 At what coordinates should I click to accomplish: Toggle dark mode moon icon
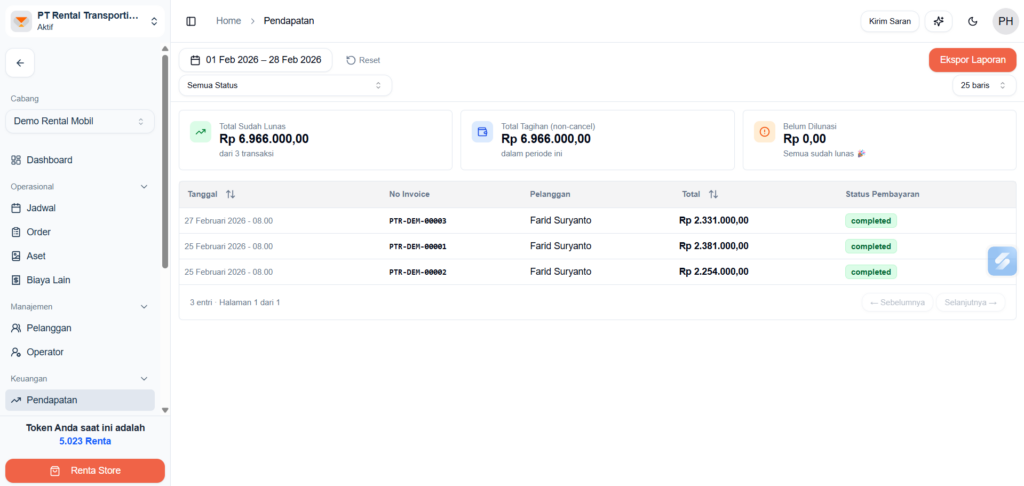pos(973,21)
